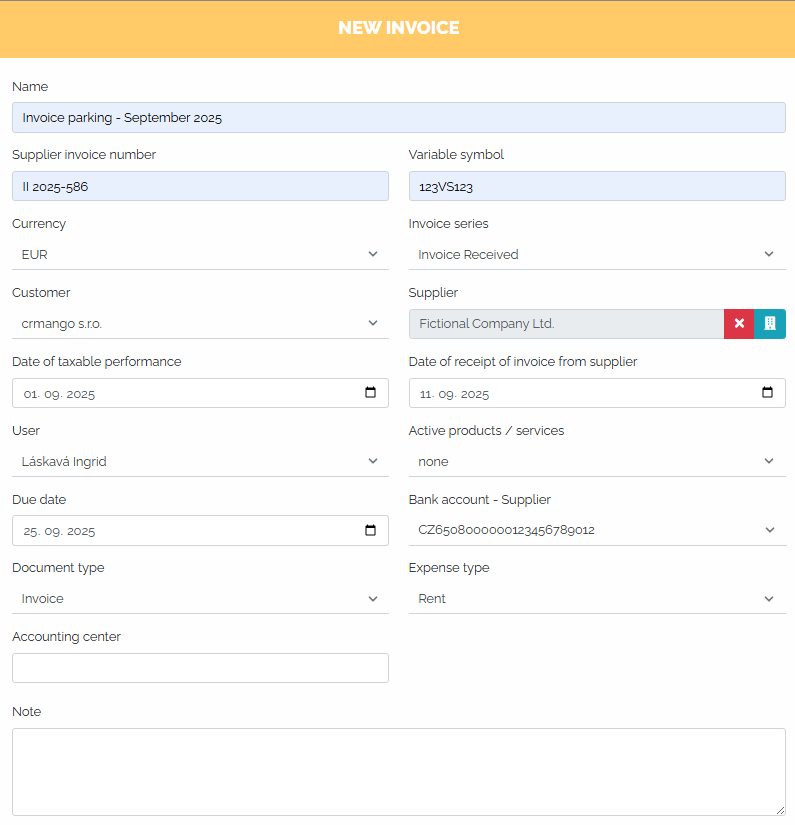Viewport: 795px width, 825px height.
Task: Open supplier company lookup via building icon
Action: [770, 324]
